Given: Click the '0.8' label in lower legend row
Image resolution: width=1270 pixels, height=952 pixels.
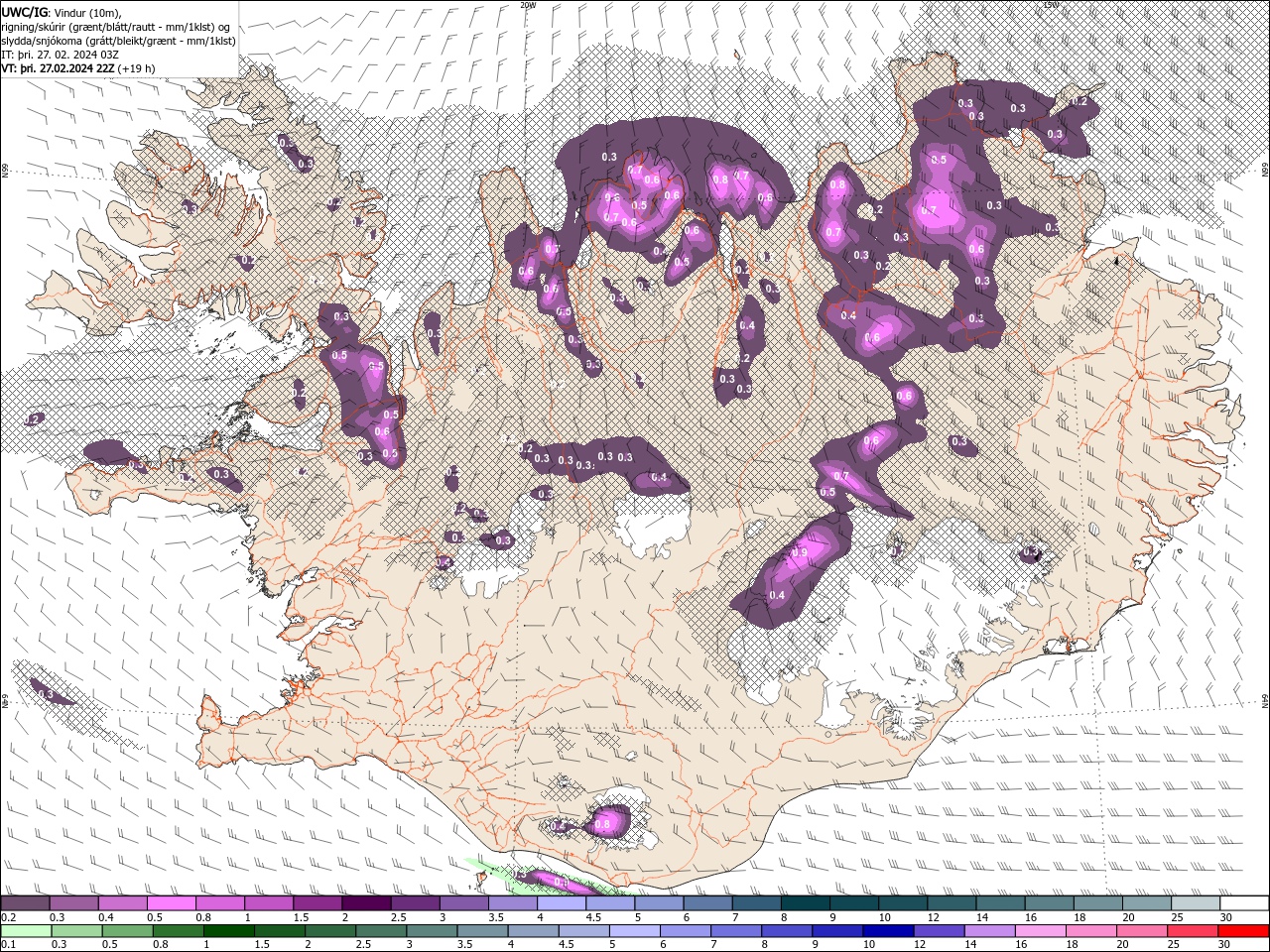Looking at the screenshot, I should [x=160, y=944].
